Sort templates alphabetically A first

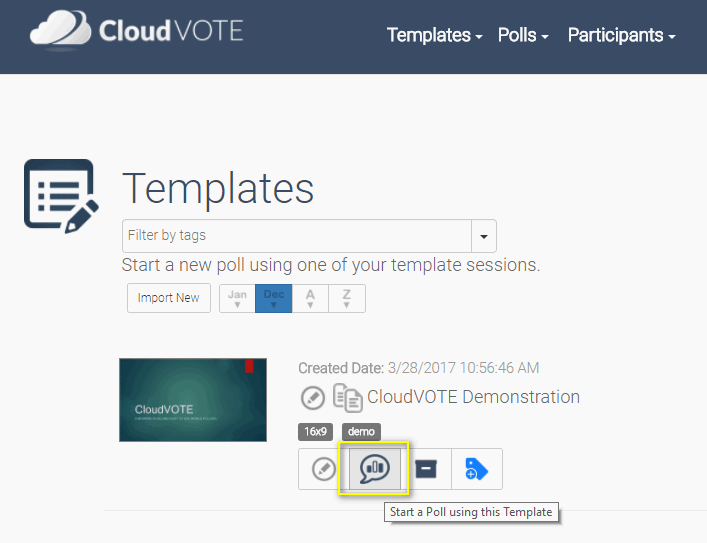(x=310, y=298)
